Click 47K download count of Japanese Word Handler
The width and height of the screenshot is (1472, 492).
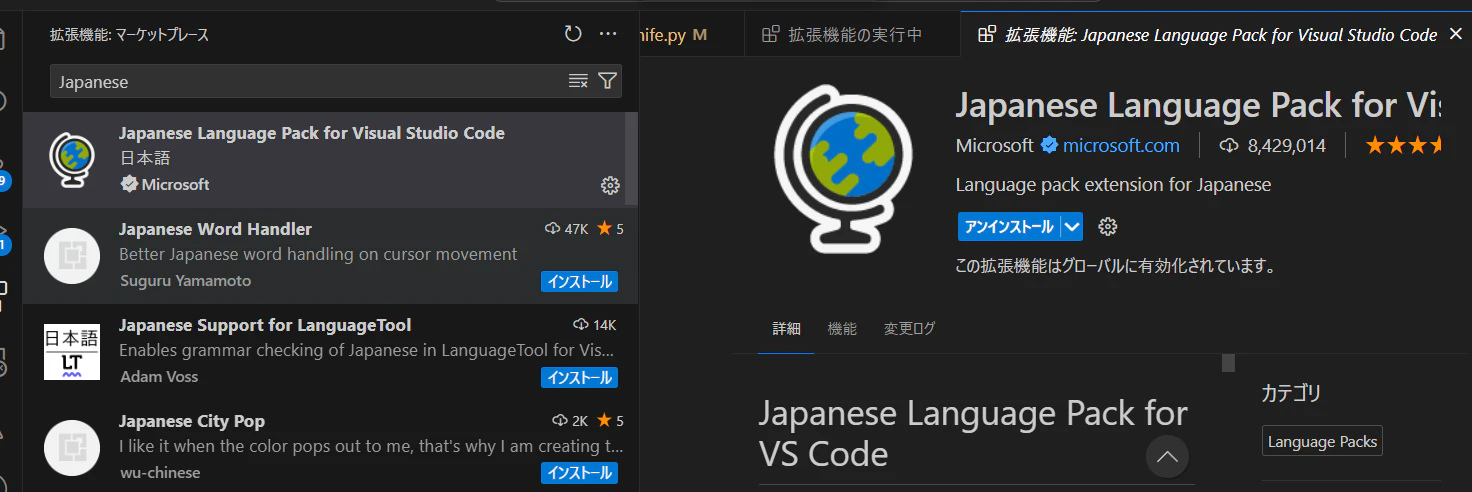coord(566,229)
